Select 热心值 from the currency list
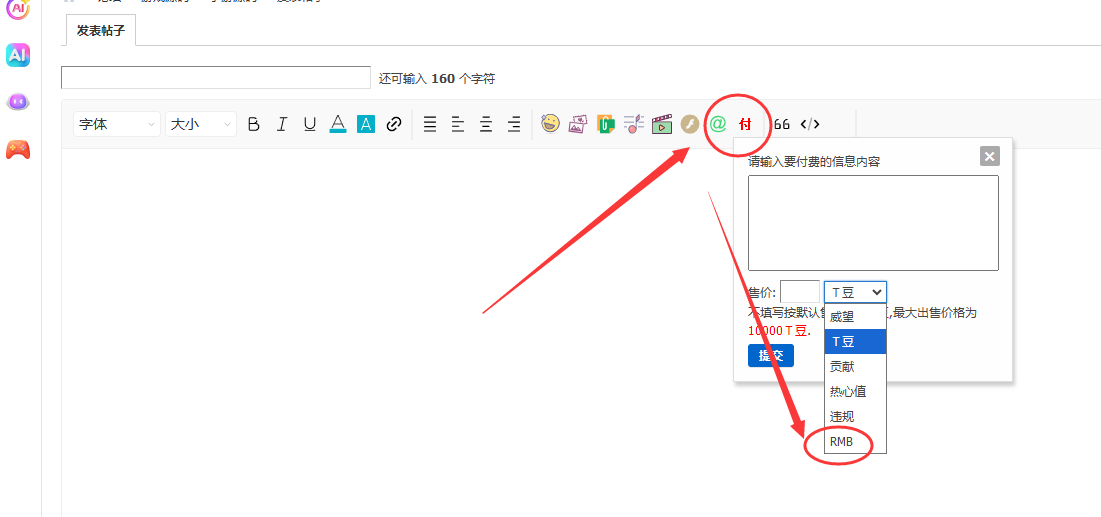This screenshot has height=517, width=1101. coord(855,391)
